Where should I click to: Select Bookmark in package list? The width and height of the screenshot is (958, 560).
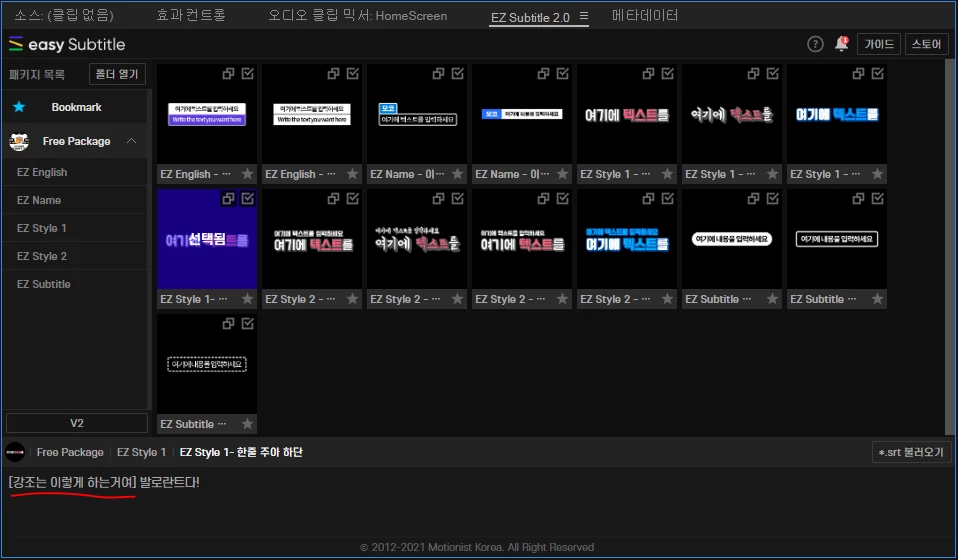point(75,107)
